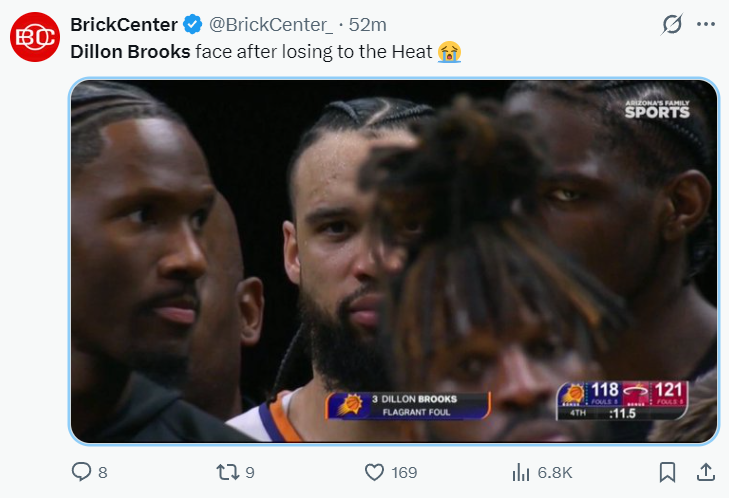Click the repost count of 9

tap(249, 472)
